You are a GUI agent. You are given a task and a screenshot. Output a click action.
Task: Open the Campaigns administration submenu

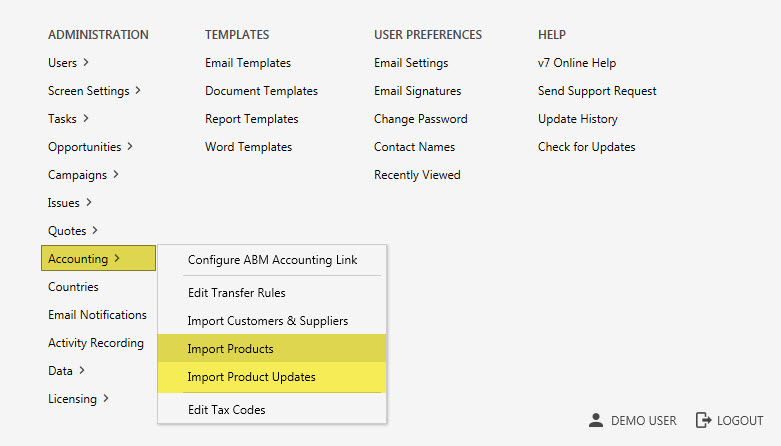tap(83, 175)
